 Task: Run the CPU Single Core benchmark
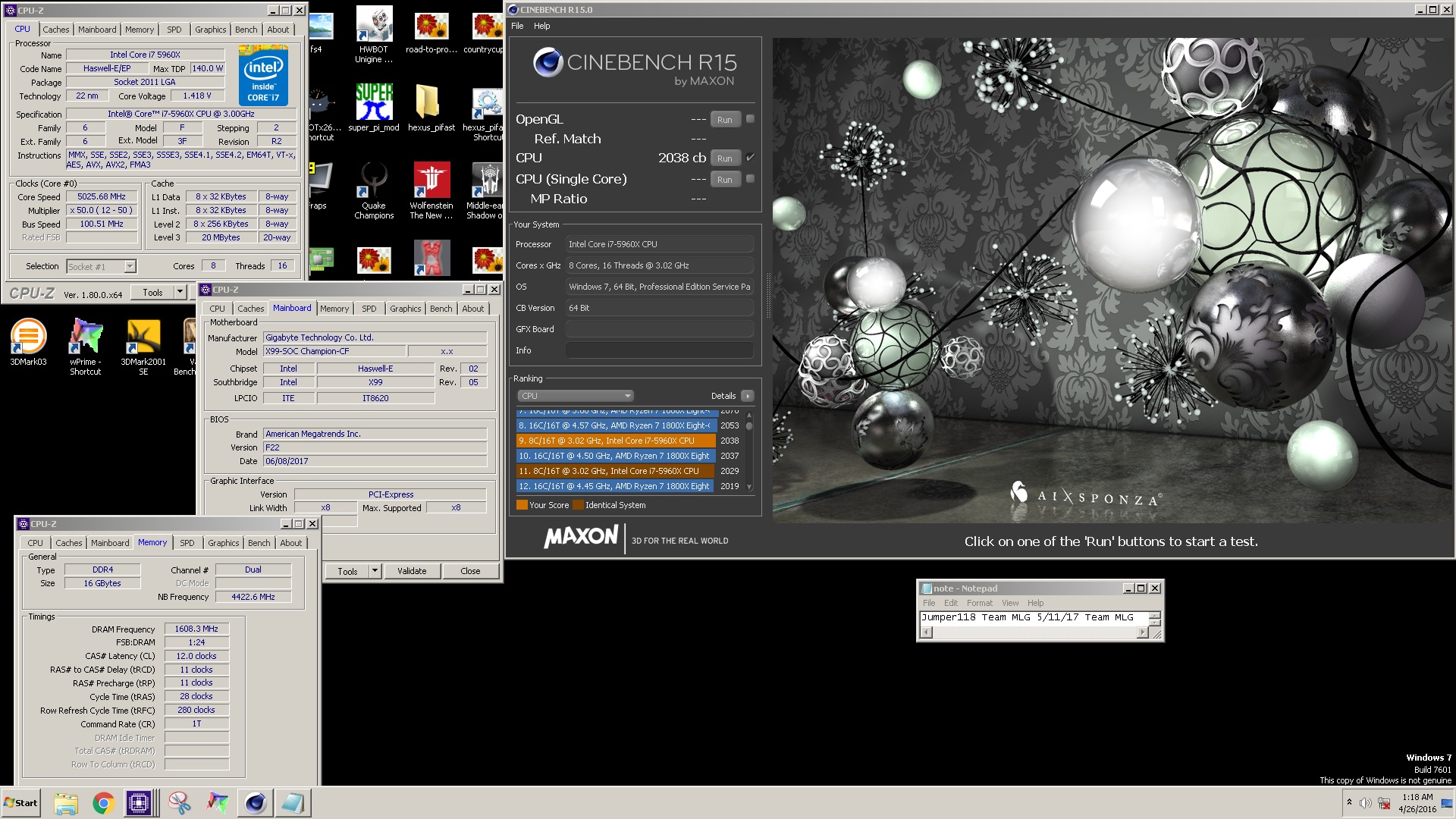coord(725,180)
